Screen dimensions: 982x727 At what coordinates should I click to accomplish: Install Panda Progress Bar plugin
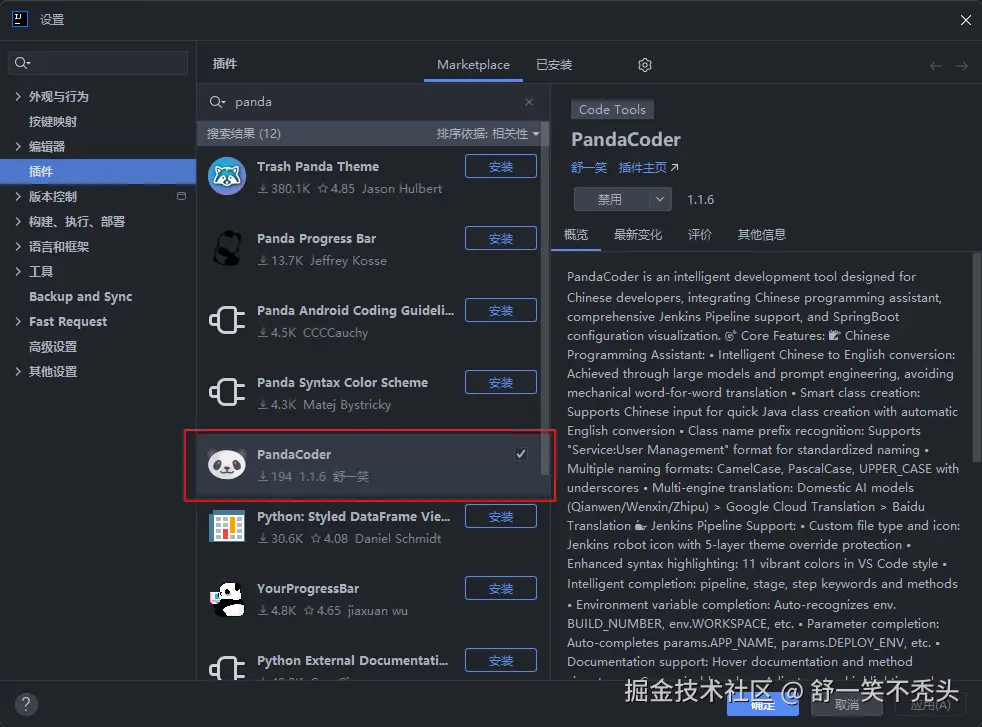point(500,239)
